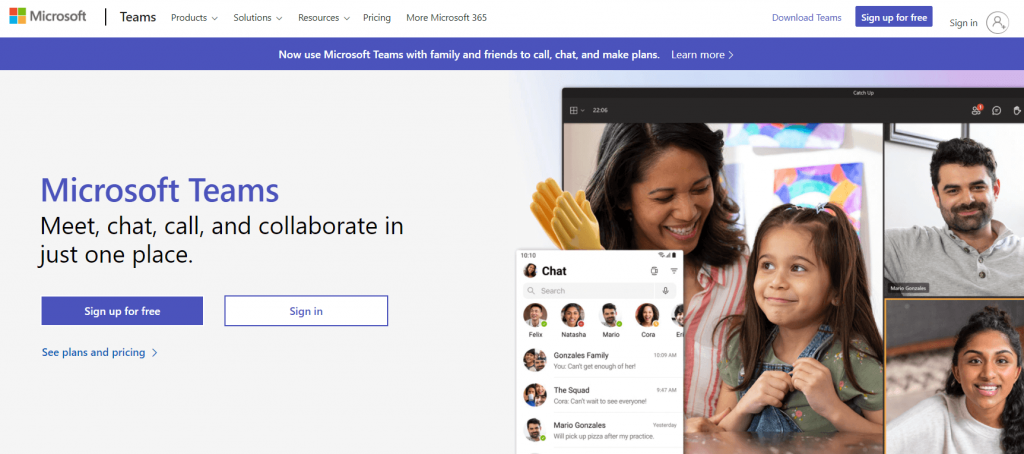Open More Microsoft 365 nav item
Screen dimensions: 1024x454
pos(446,18)
